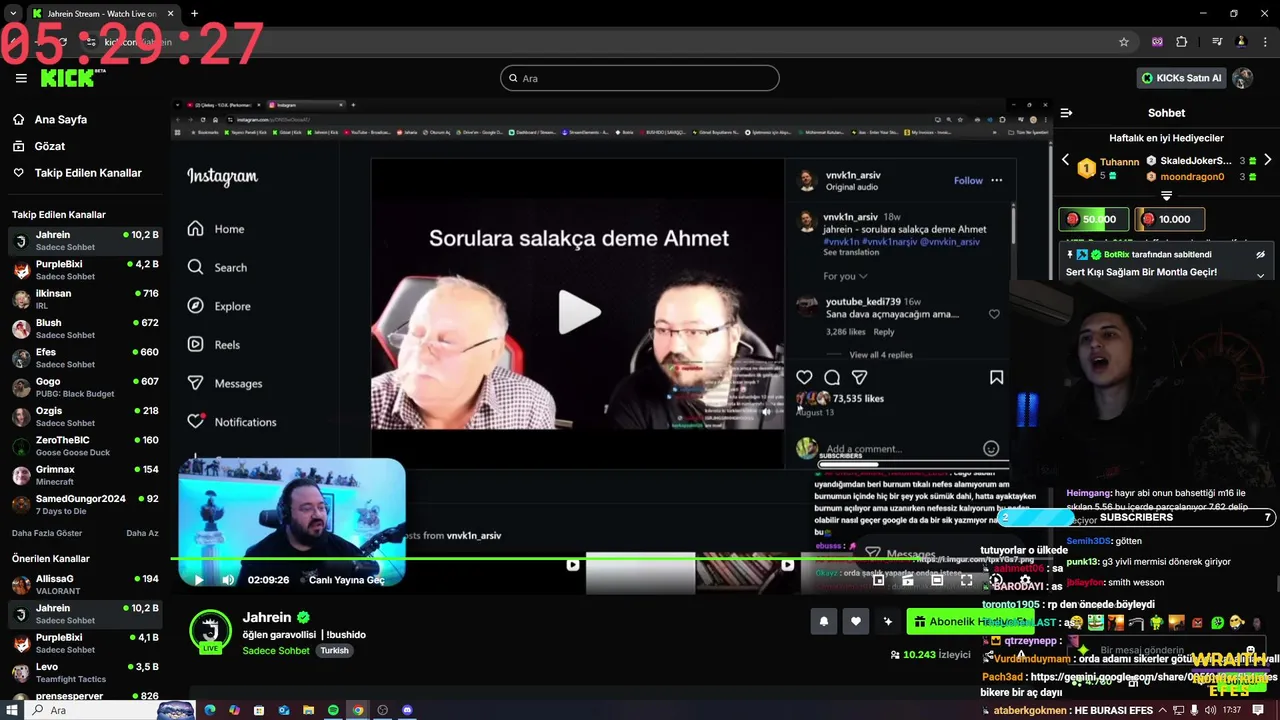The width and height of the screenshot is (1280, 720).
Task: Click the KICKs Satın Al button
Action: (1182, 78)
